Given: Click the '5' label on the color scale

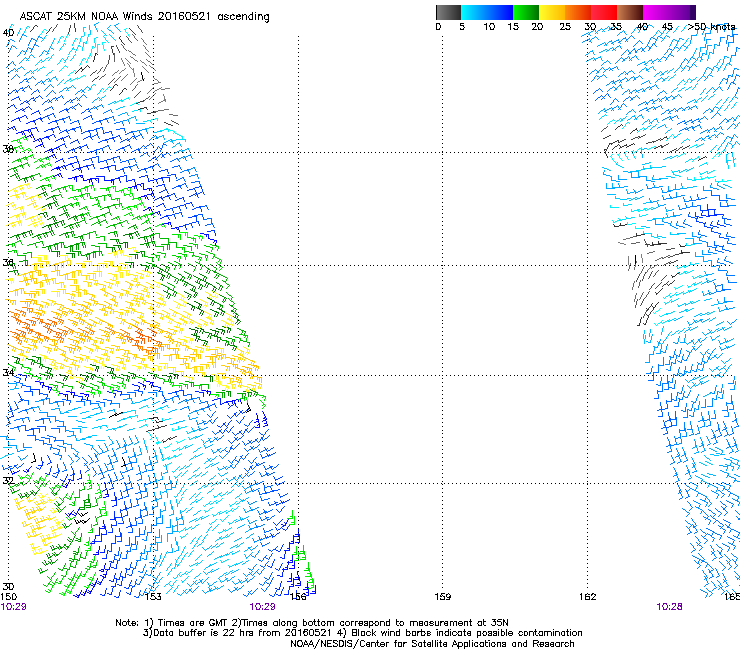Looking at the screenshot, I should [x=462, y=27].
